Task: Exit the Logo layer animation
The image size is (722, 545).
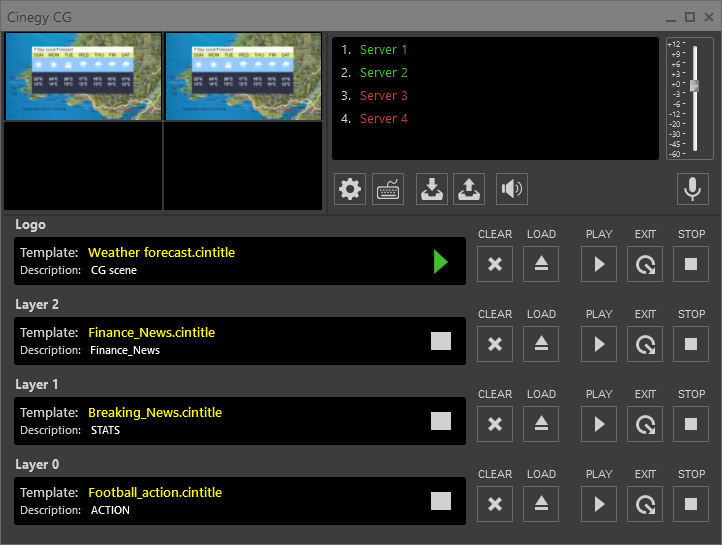Action: coord(645,264)
